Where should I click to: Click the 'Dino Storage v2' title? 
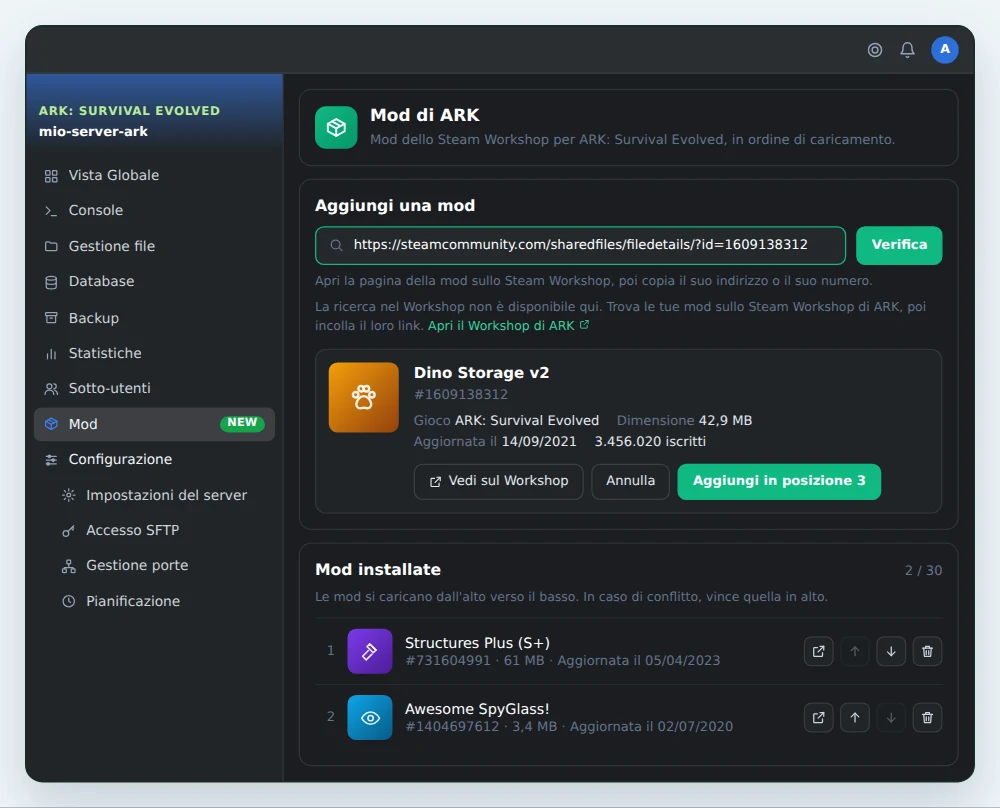482,372
